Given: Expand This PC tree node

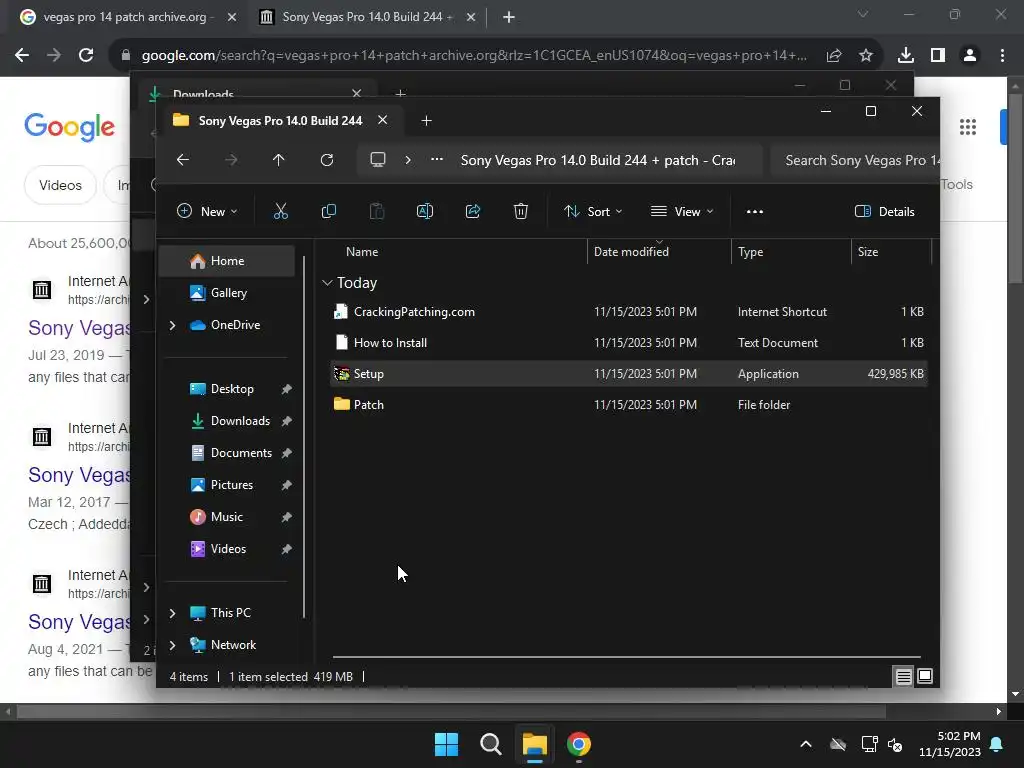Looking at the screenshot, I should (172, 613).
